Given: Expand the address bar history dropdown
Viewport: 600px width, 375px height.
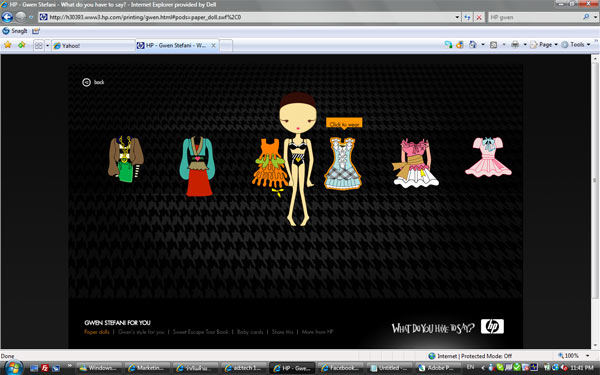Looking at the screenshot, I should coord(457,17).
